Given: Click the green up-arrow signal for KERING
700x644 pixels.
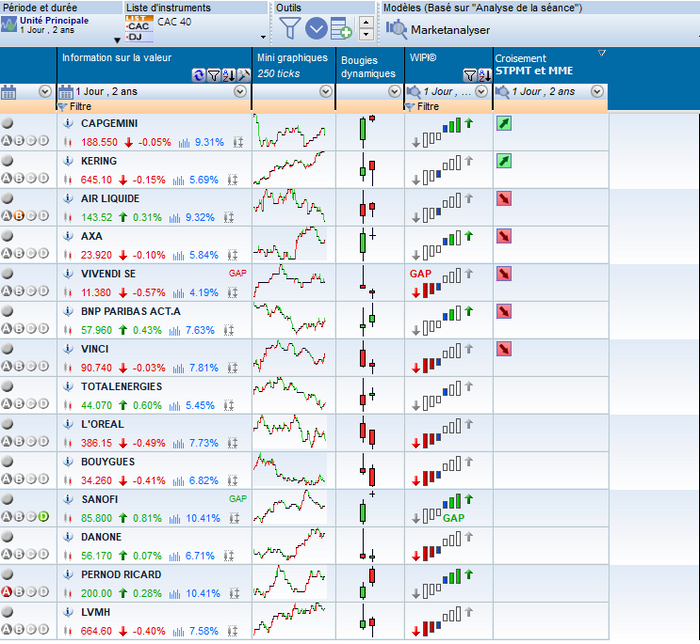Looking at the screenshot, I should [x=504, y=161].
